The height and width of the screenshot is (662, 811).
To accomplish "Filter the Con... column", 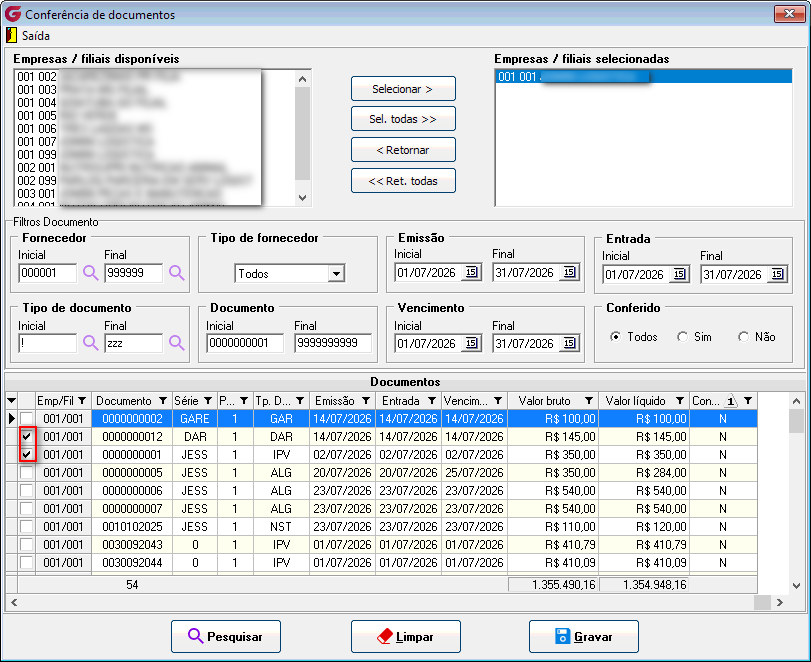I will pyautogui.click(x=748, y=401).
